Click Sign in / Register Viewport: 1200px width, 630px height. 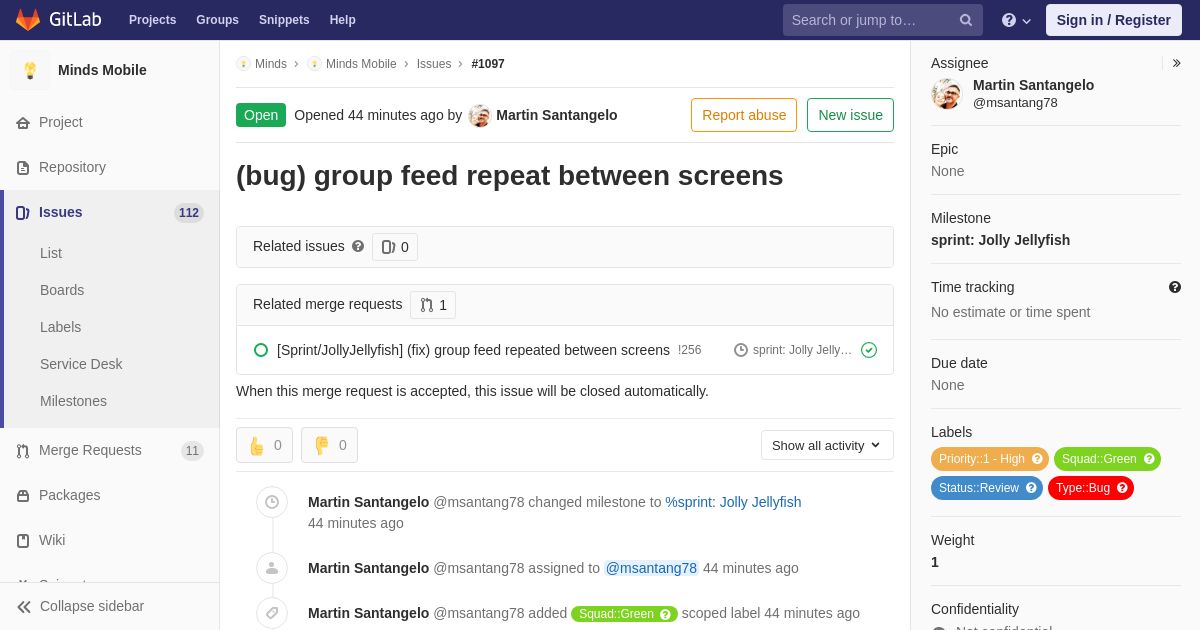click(x=1113, y=20)
